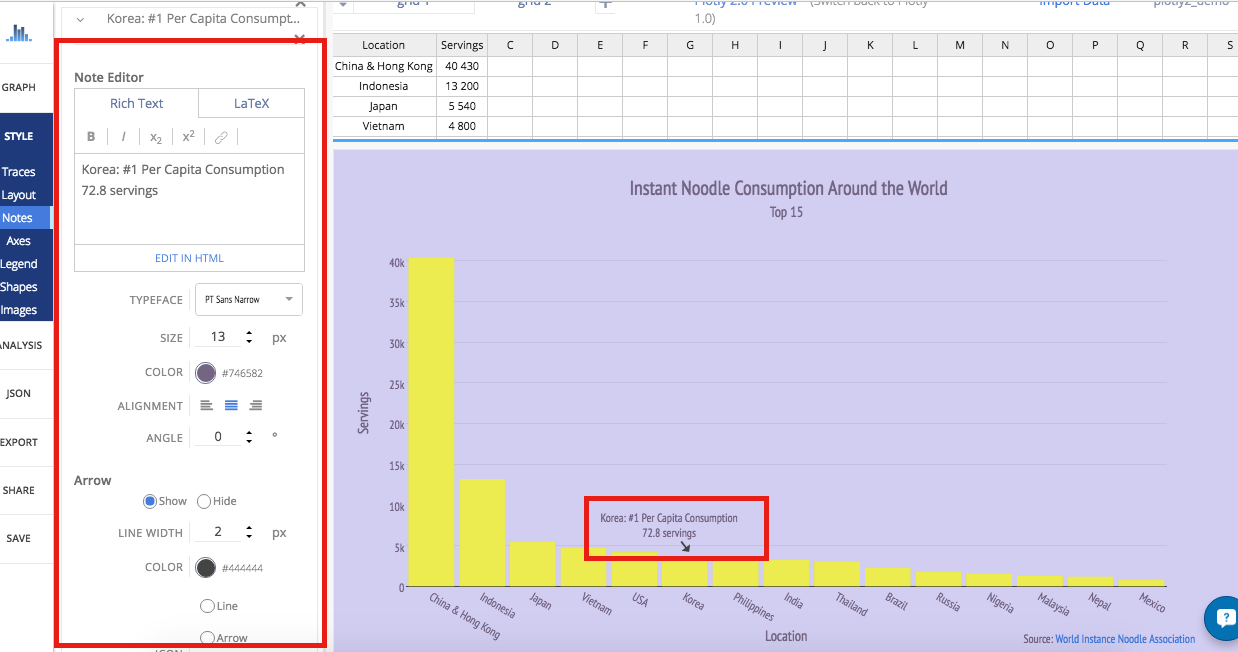Click the Indonesia bar in the chart
The image size is (1238, 652).
pos(482,532)
